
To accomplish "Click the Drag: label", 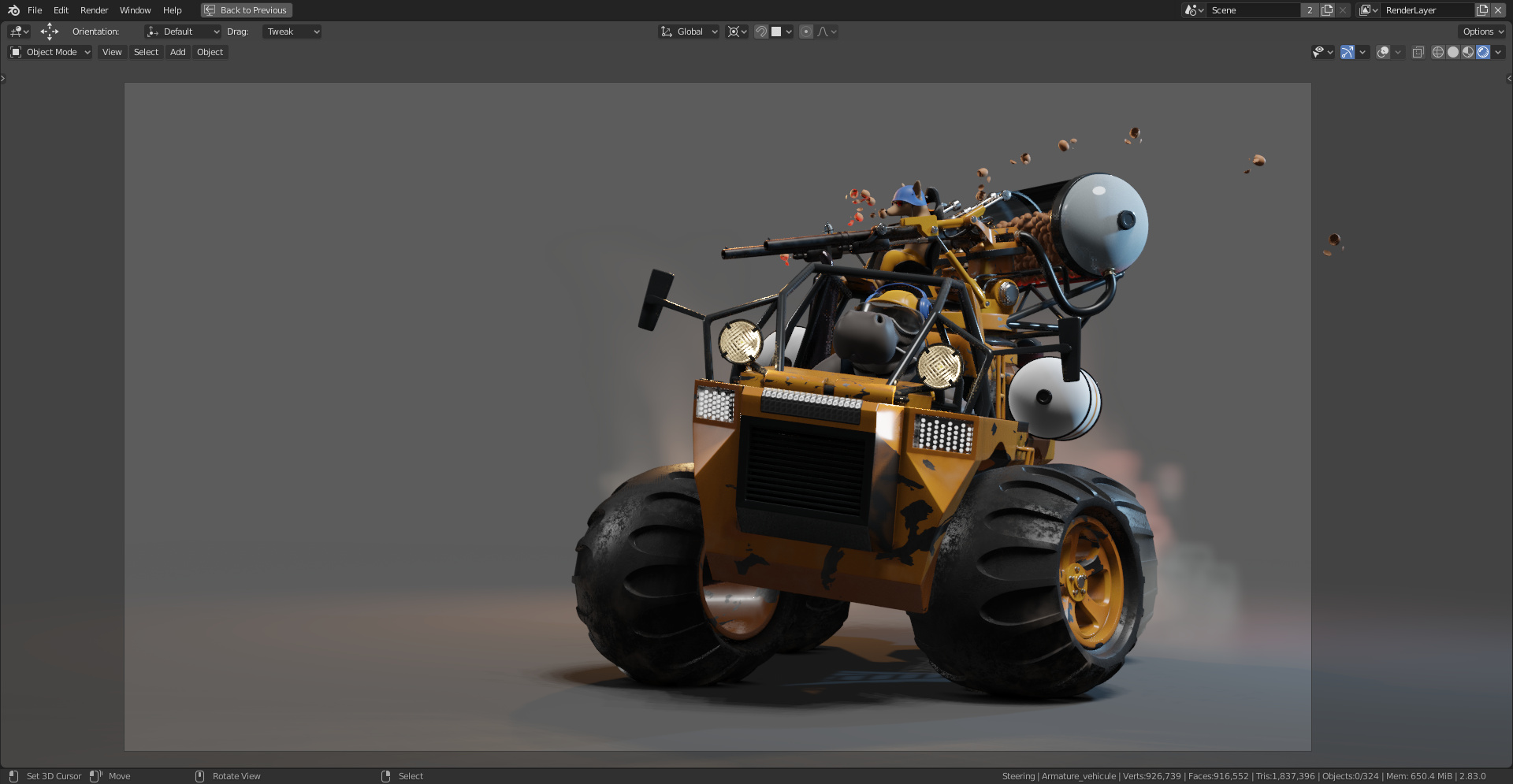I will pos(237,32).
